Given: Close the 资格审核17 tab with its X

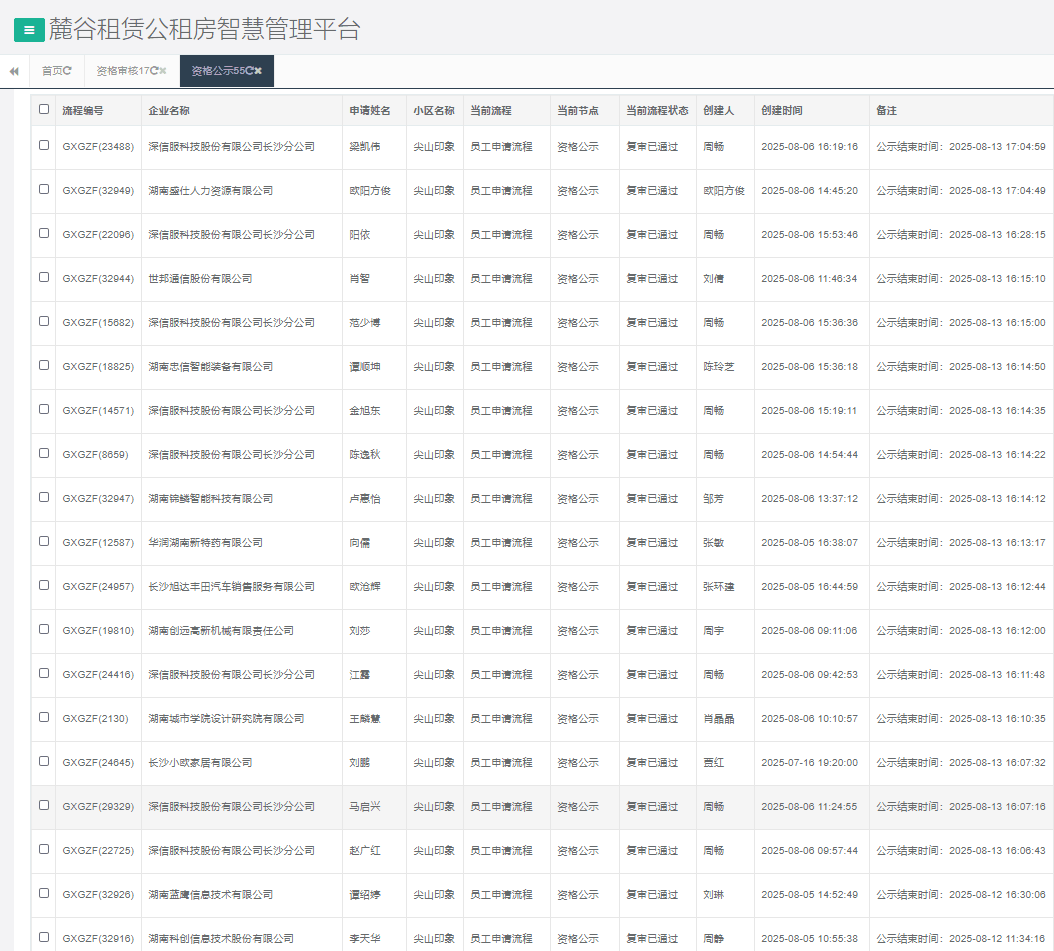Looking at the screenshot, I should (x=163, y=71).
